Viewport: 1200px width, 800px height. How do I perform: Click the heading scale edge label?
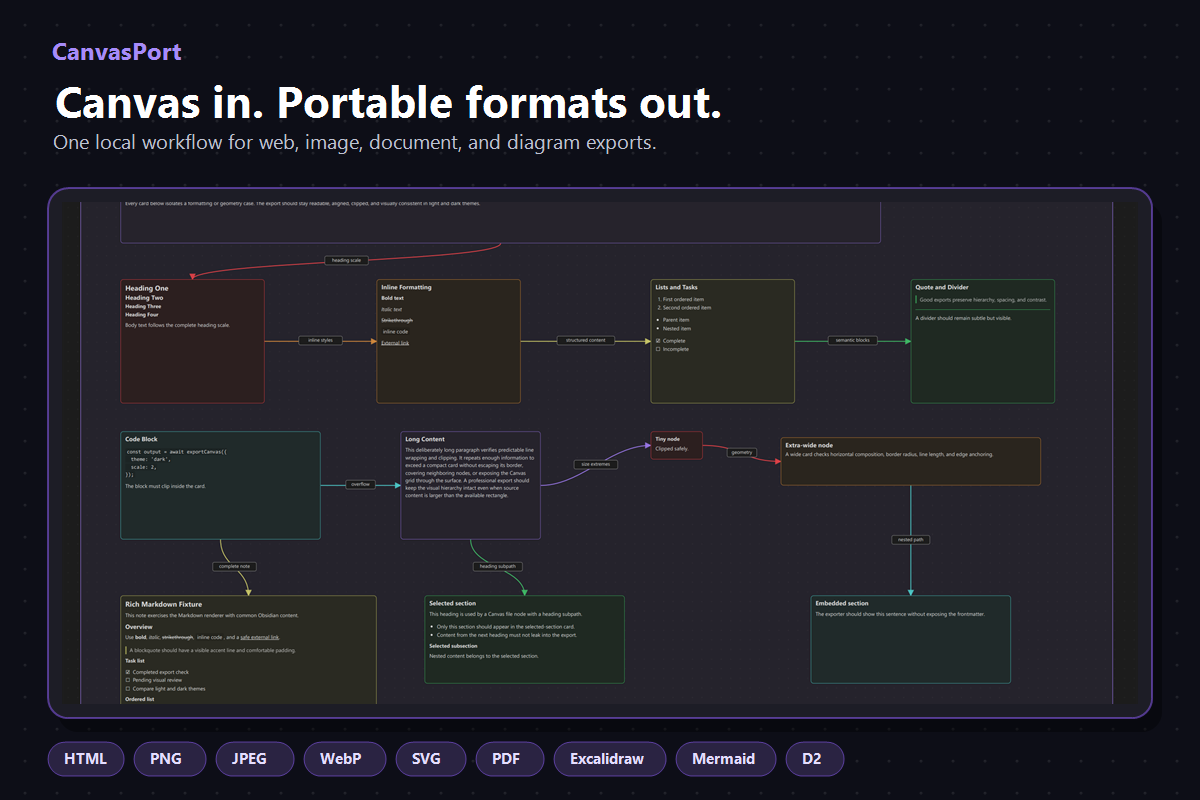[347, 260]
